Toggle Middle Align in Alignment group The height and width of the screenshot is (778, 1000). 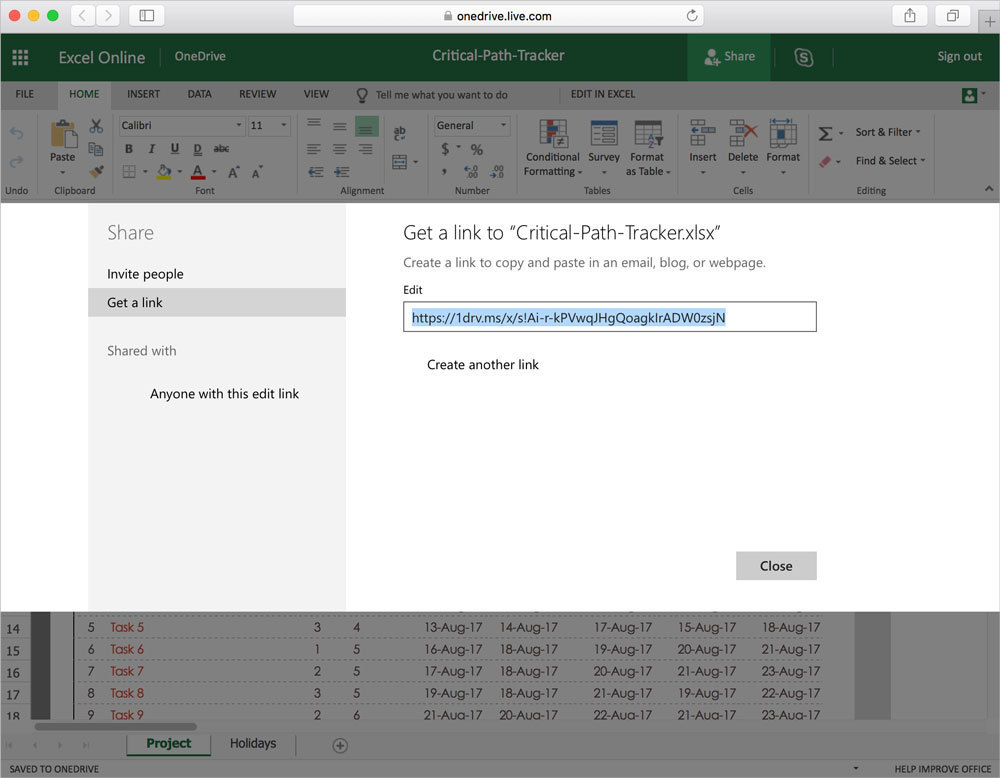point(339,126)
